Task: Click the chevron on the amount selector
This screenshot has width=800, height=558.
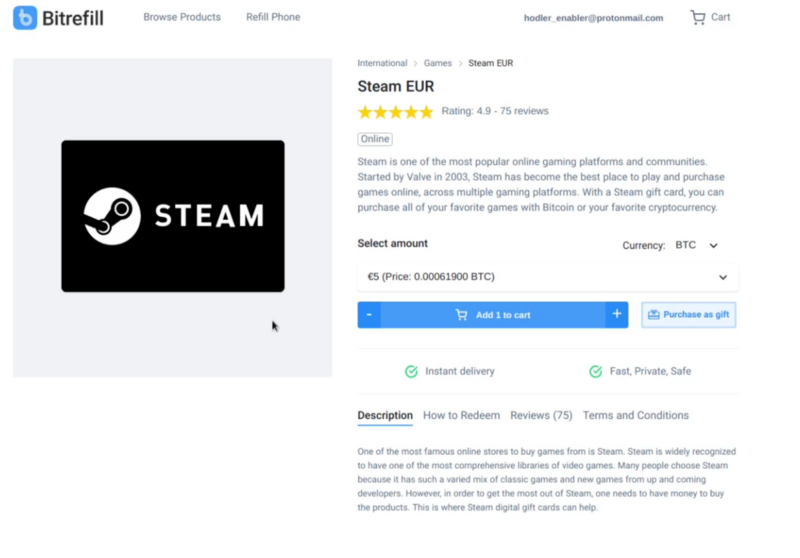Action: pos(723,277)
